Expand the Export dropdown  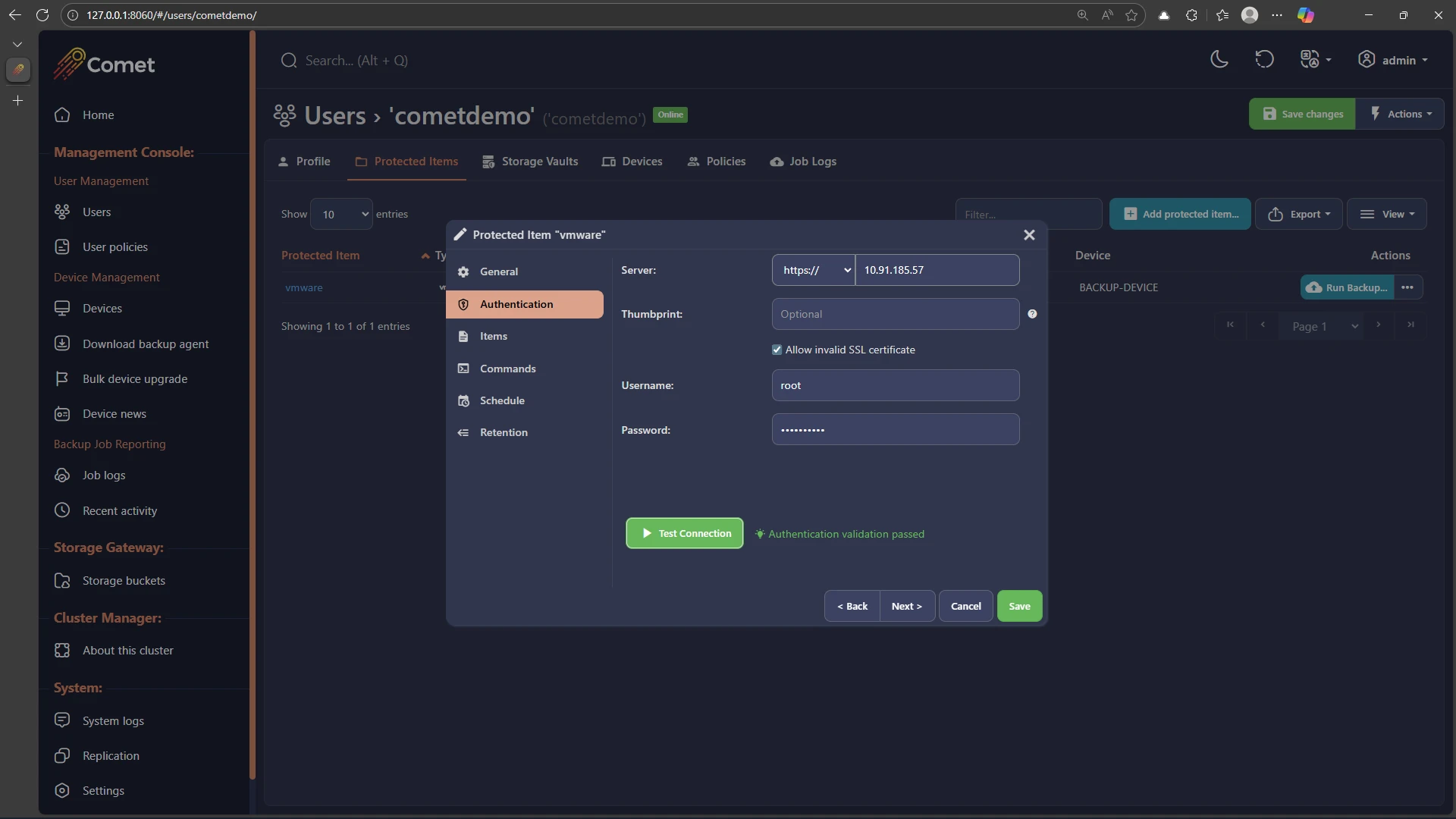pyautogui.click(x=1299, y=214)
